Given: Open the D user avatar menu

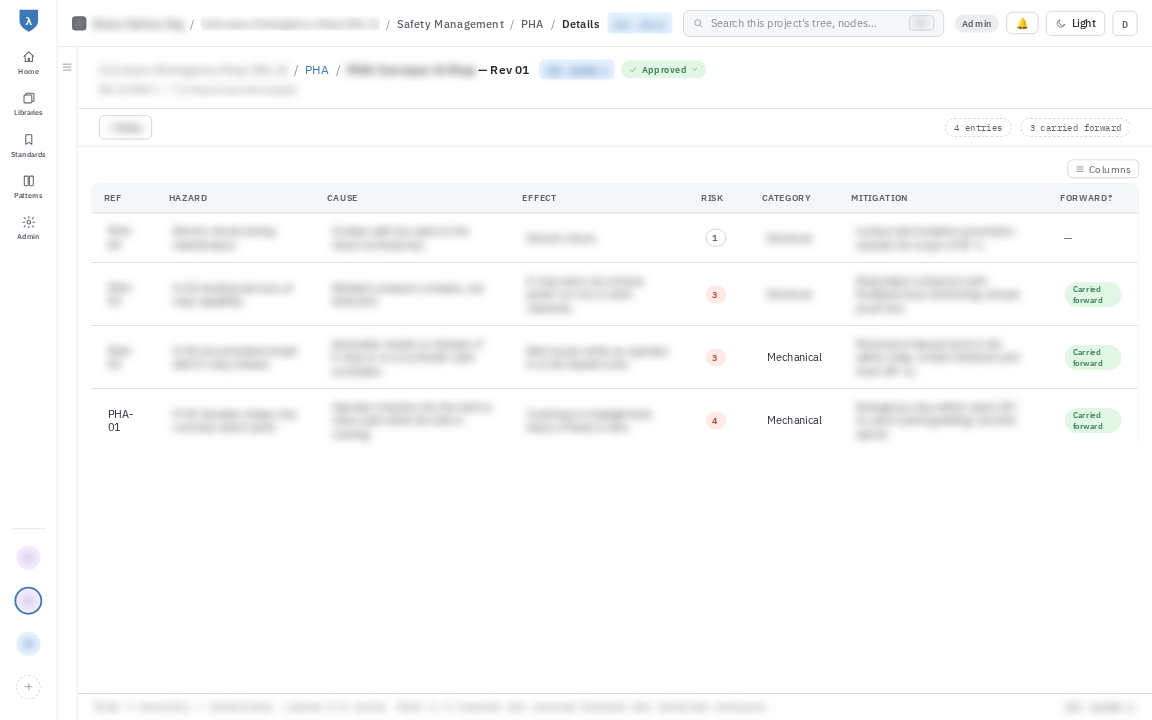Looking at the screenshot, I should coord(1125,24).
